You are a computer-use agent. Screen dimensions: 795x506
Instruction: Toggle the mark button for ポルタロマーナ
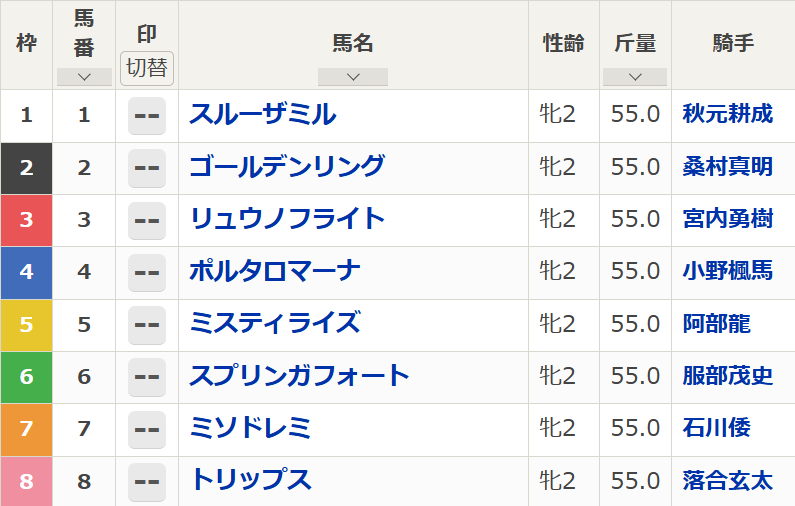(147, 273)
